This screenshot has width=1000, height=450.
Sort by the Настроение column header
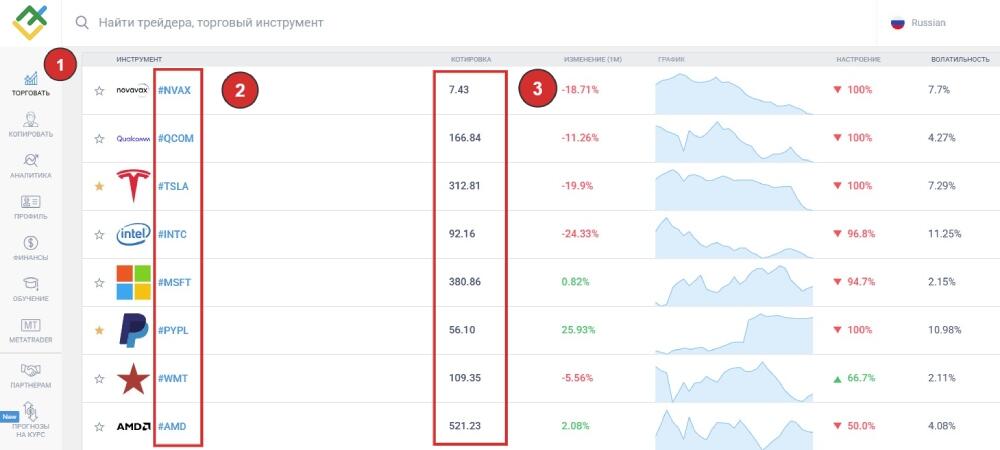pos(858,59)
